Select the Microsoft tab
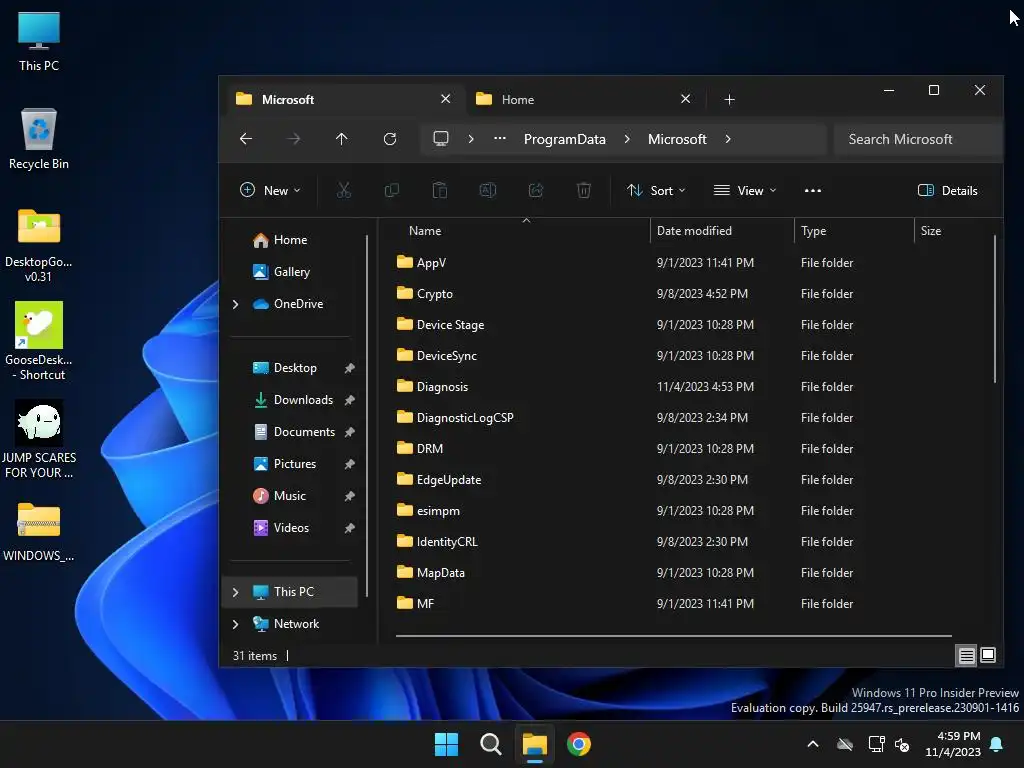Screen dimensions: 1024x768 (343, 99)
